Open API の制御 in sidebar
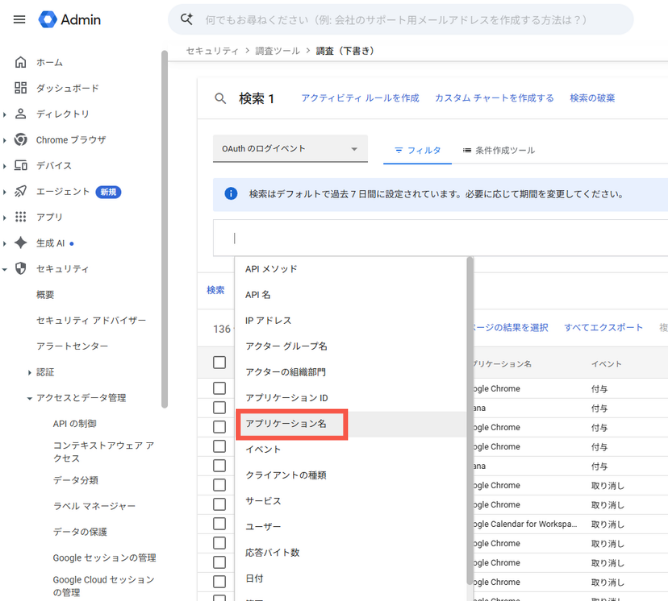The image size is (668, 602). (x=75, y=423)
